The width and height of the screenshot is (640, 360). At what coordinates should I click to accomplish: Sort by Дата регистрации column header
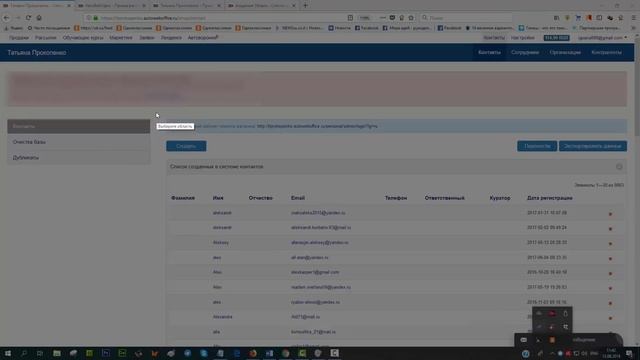(549, 198)
